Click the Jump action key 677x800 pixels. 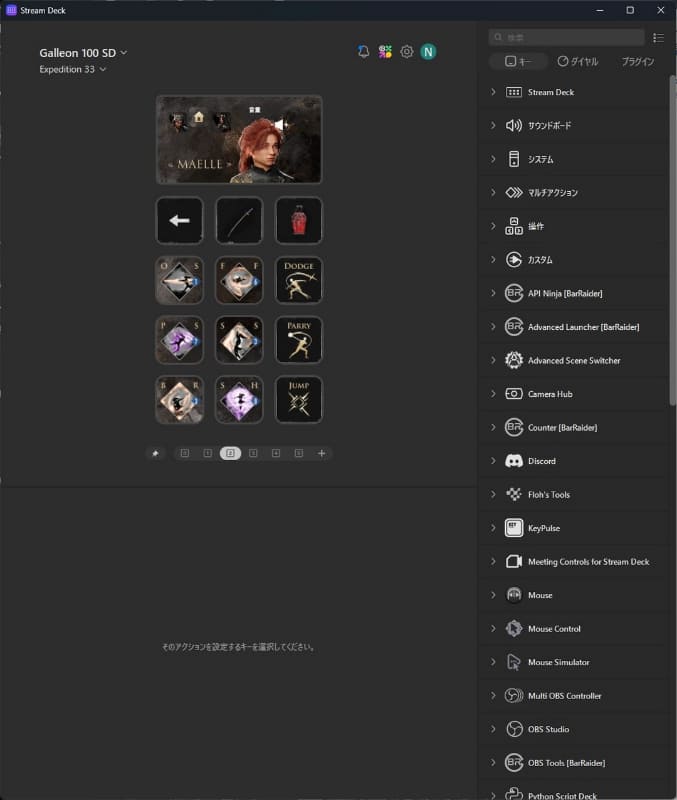point(298,399)
